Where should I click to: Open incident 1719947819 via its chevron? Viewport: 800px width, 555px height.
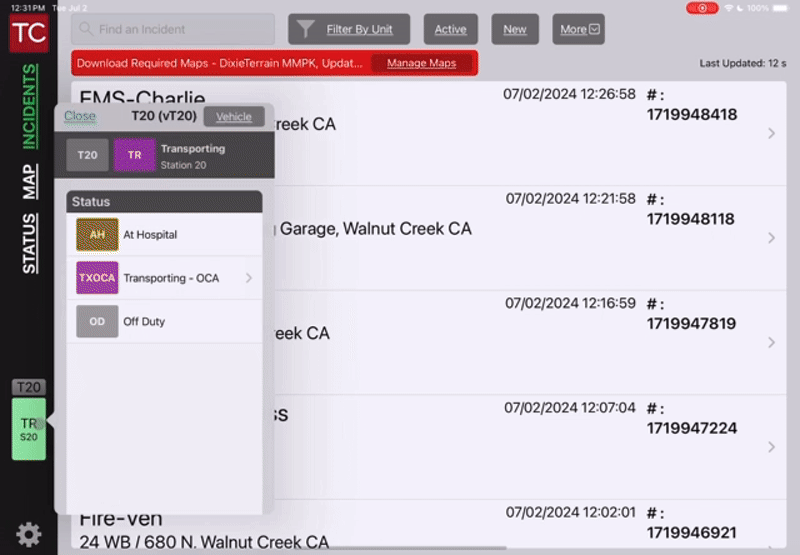[771, 342]
